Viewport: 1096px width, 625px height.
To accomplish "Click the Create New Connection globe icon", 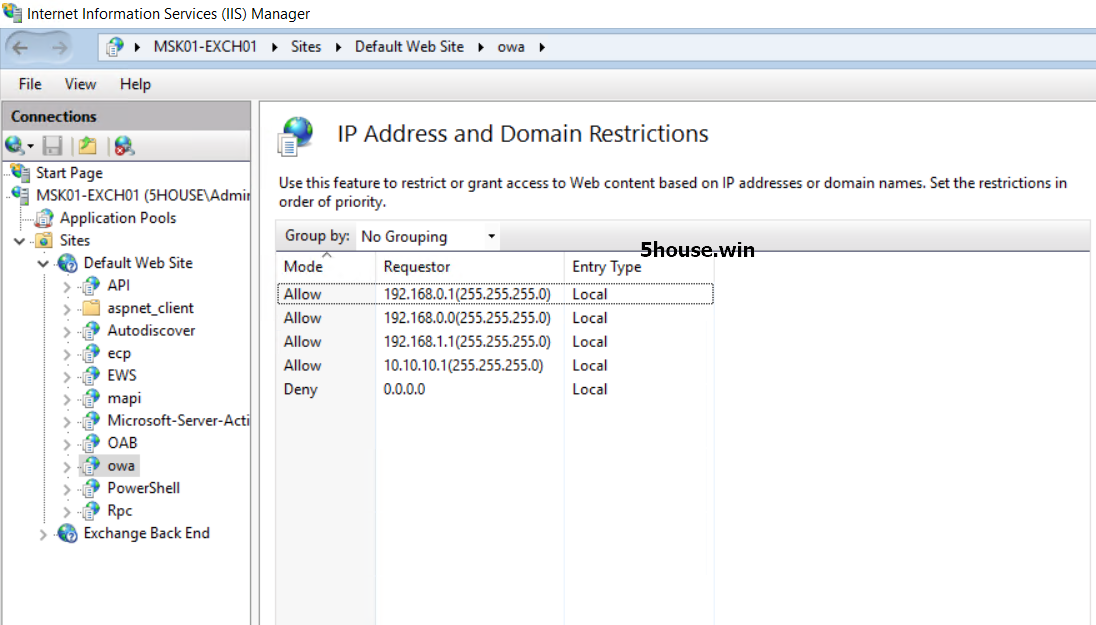I will click(x=15, y=146).
